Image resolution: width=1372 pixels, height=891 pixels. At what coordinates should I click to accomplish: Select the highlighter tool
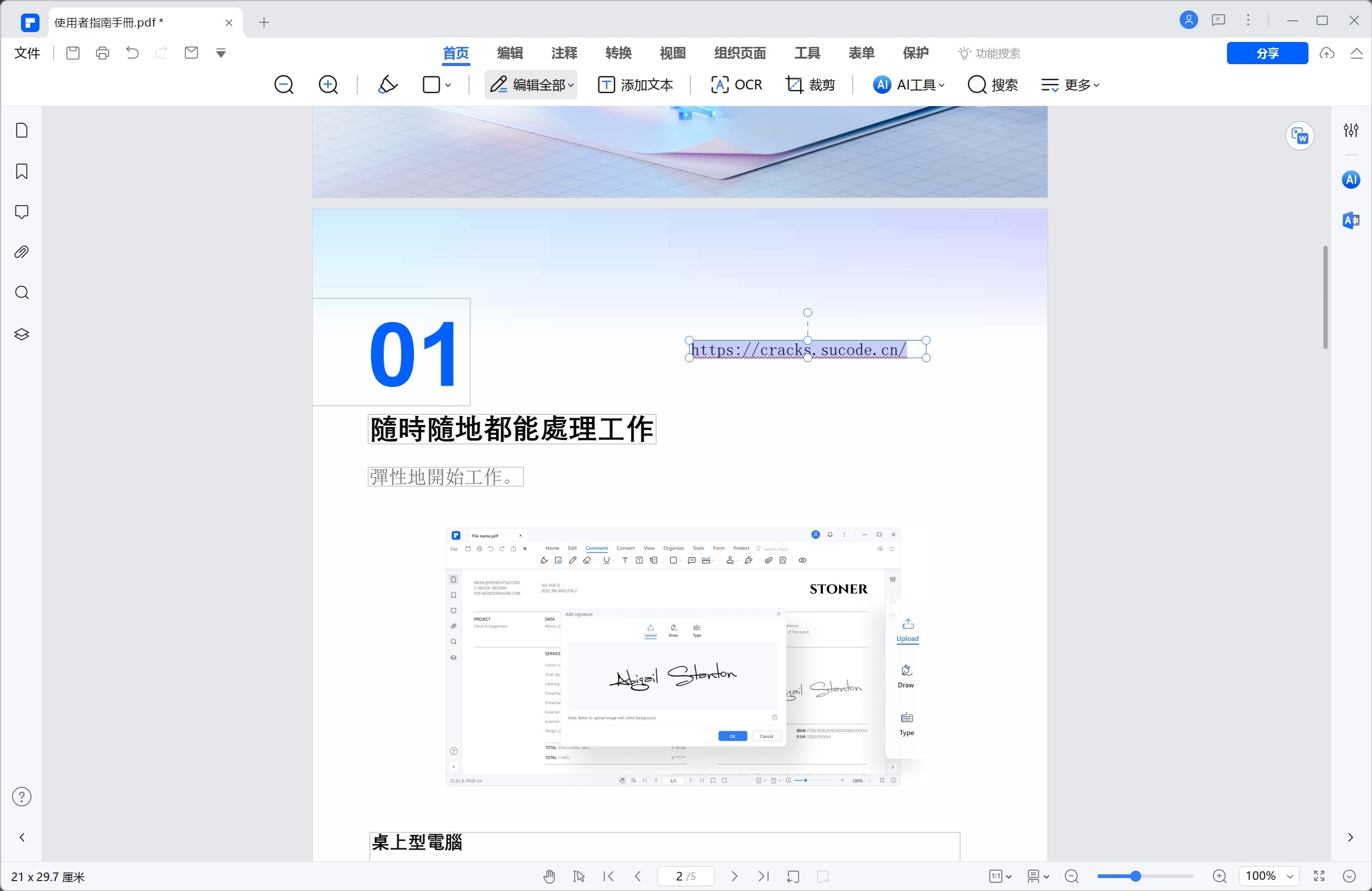point(387,85)
